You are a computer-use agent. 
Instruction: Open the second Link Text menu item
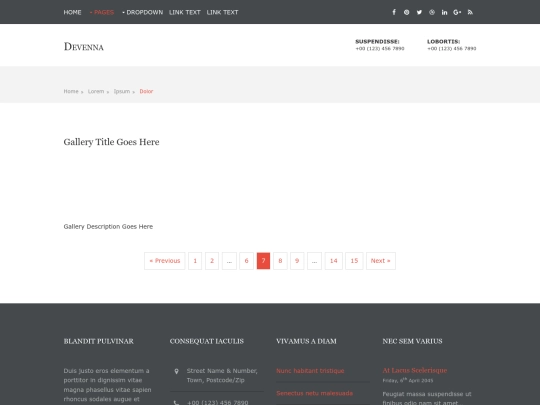point(222,12)
